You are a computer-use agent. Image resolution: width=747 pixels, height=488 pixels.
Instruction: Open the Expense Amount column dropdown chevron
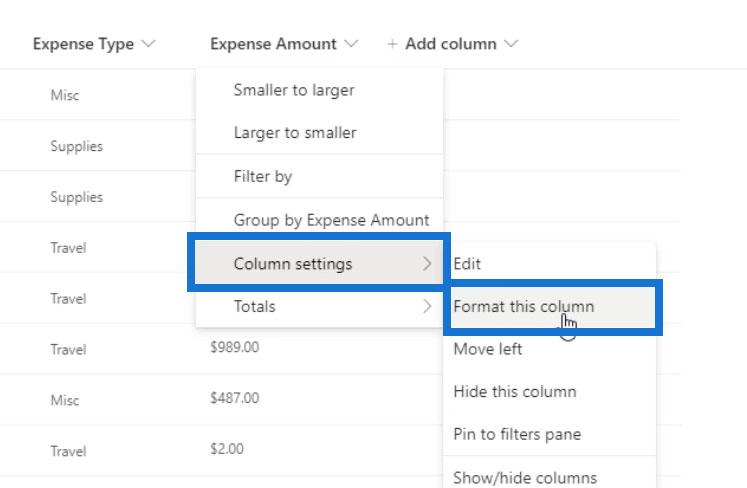point(351,44)
